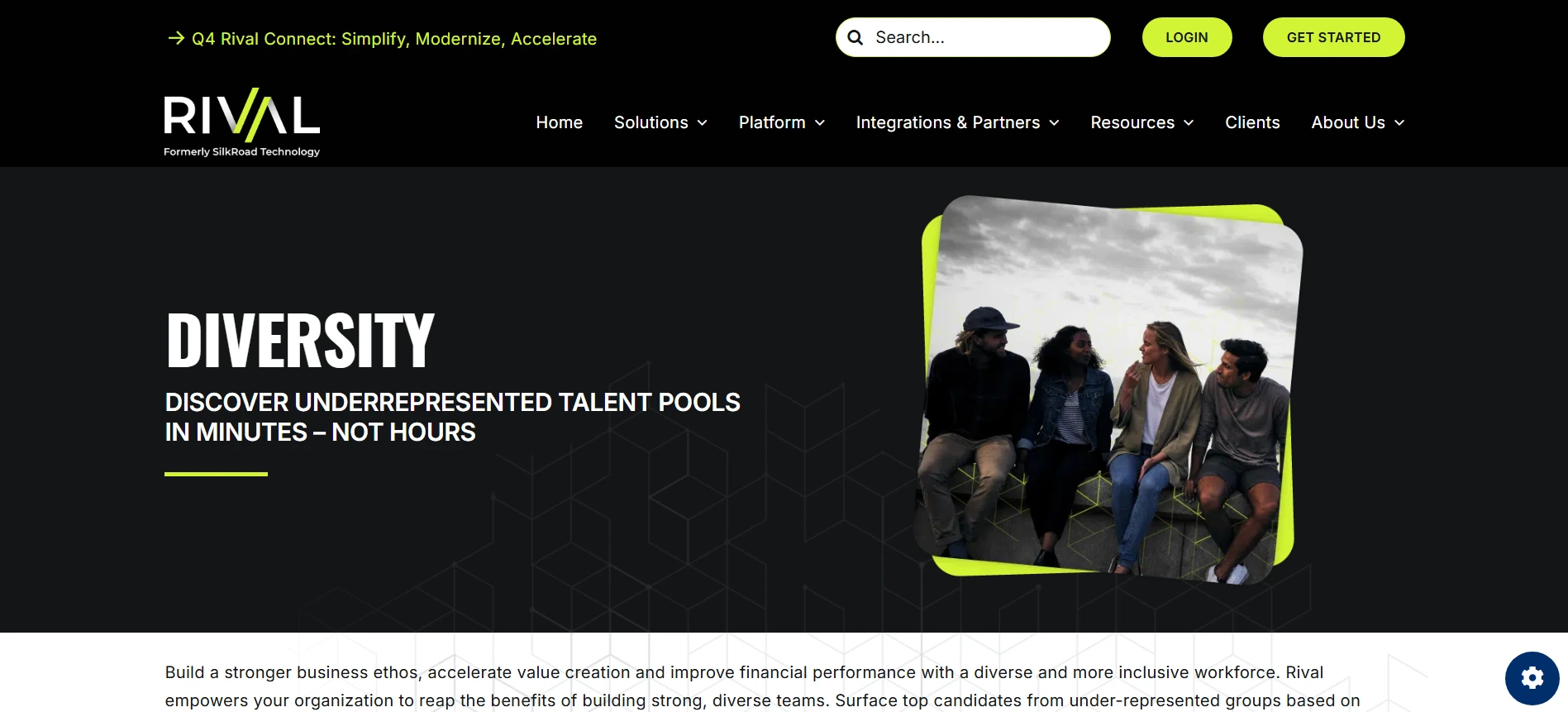Select the Solutions menu label
Screen dimensions: 1568x712
click(x=651, y=122)
